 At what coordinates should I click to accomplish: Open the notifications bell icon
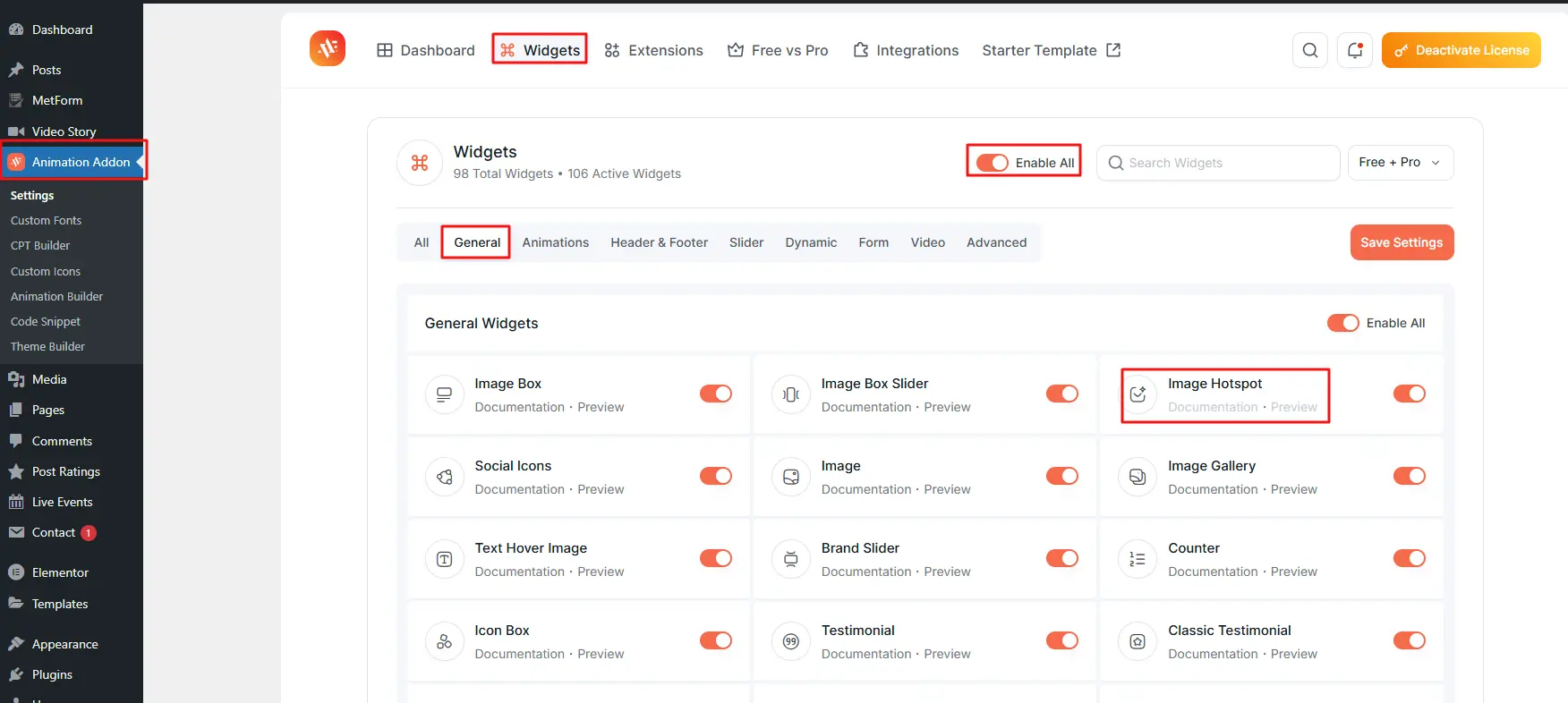click(x=1355, y=50)
